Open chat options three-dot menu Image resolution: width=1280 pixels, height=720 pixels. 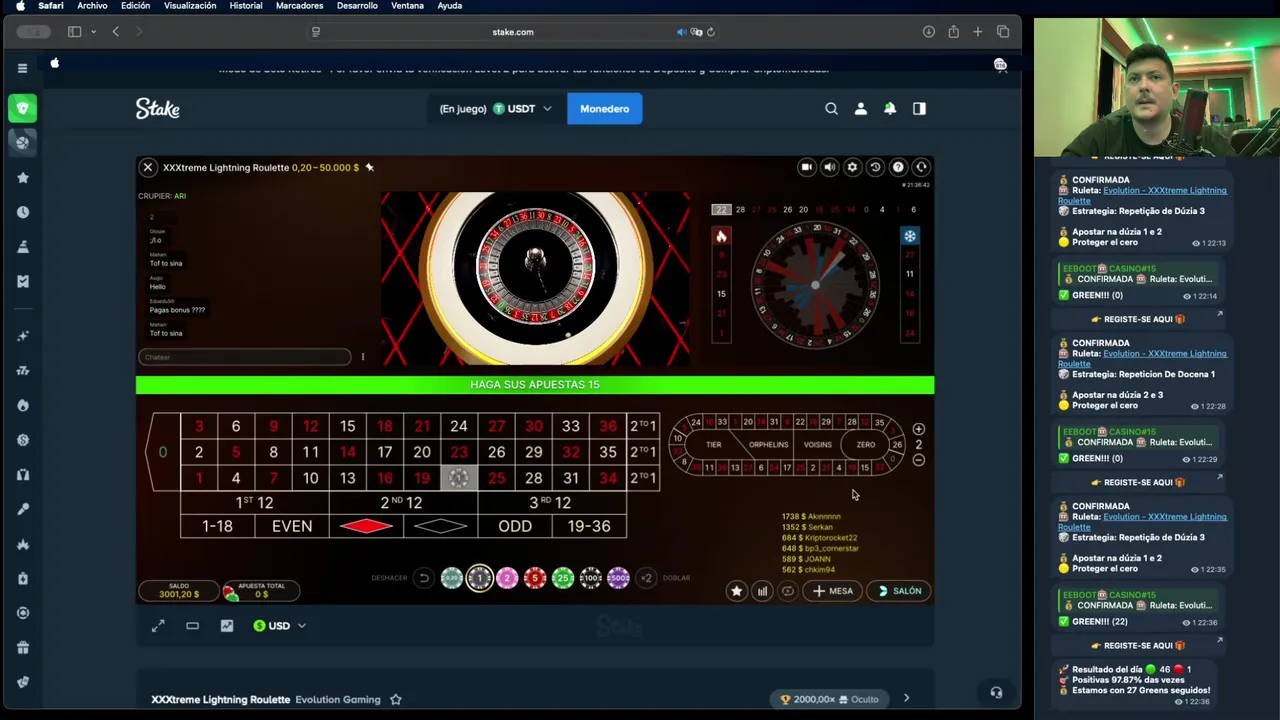point(363,357)
